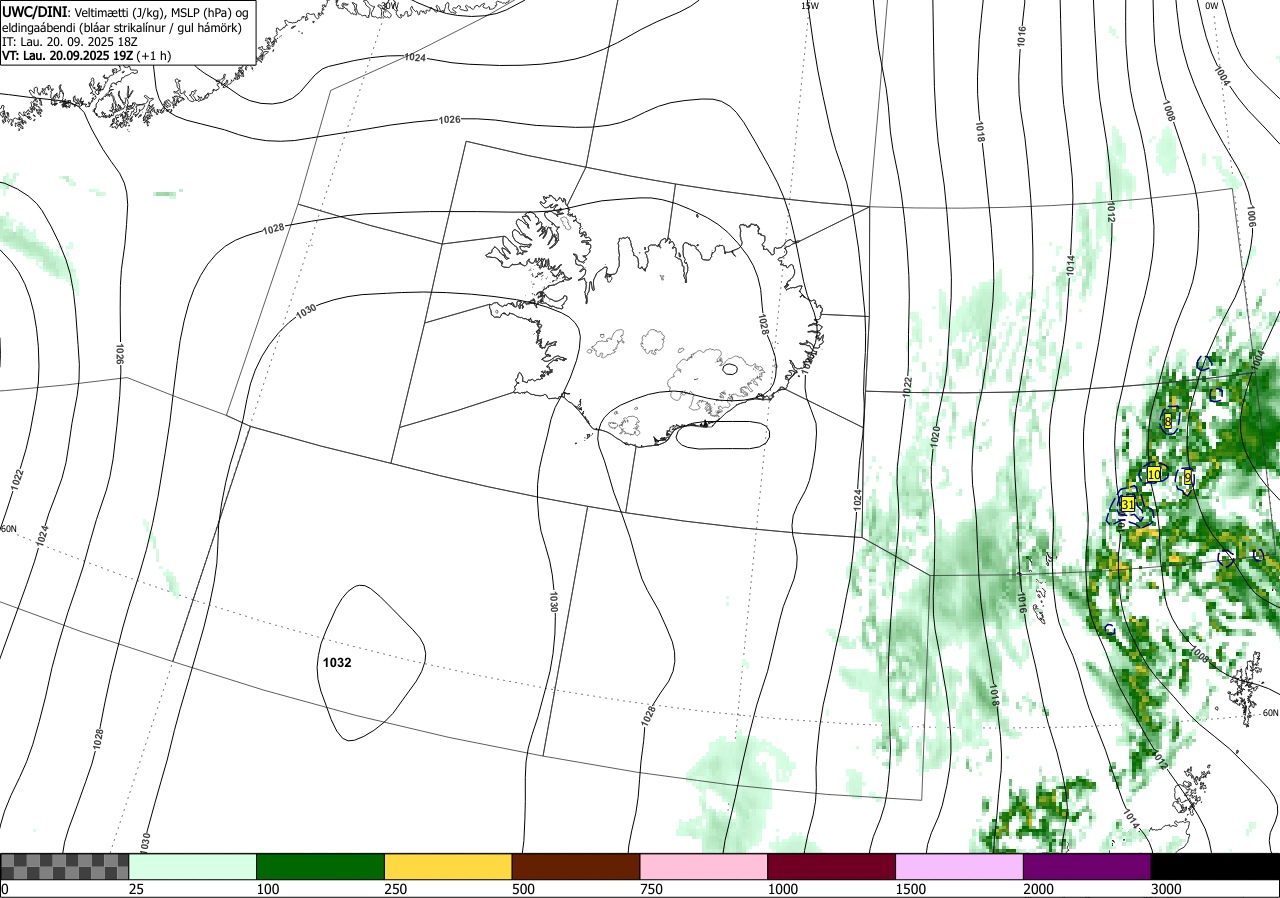Click the brown 500–750 legend swatch
The width and height of the screenshot is (1280, 898).
(576, 866)
